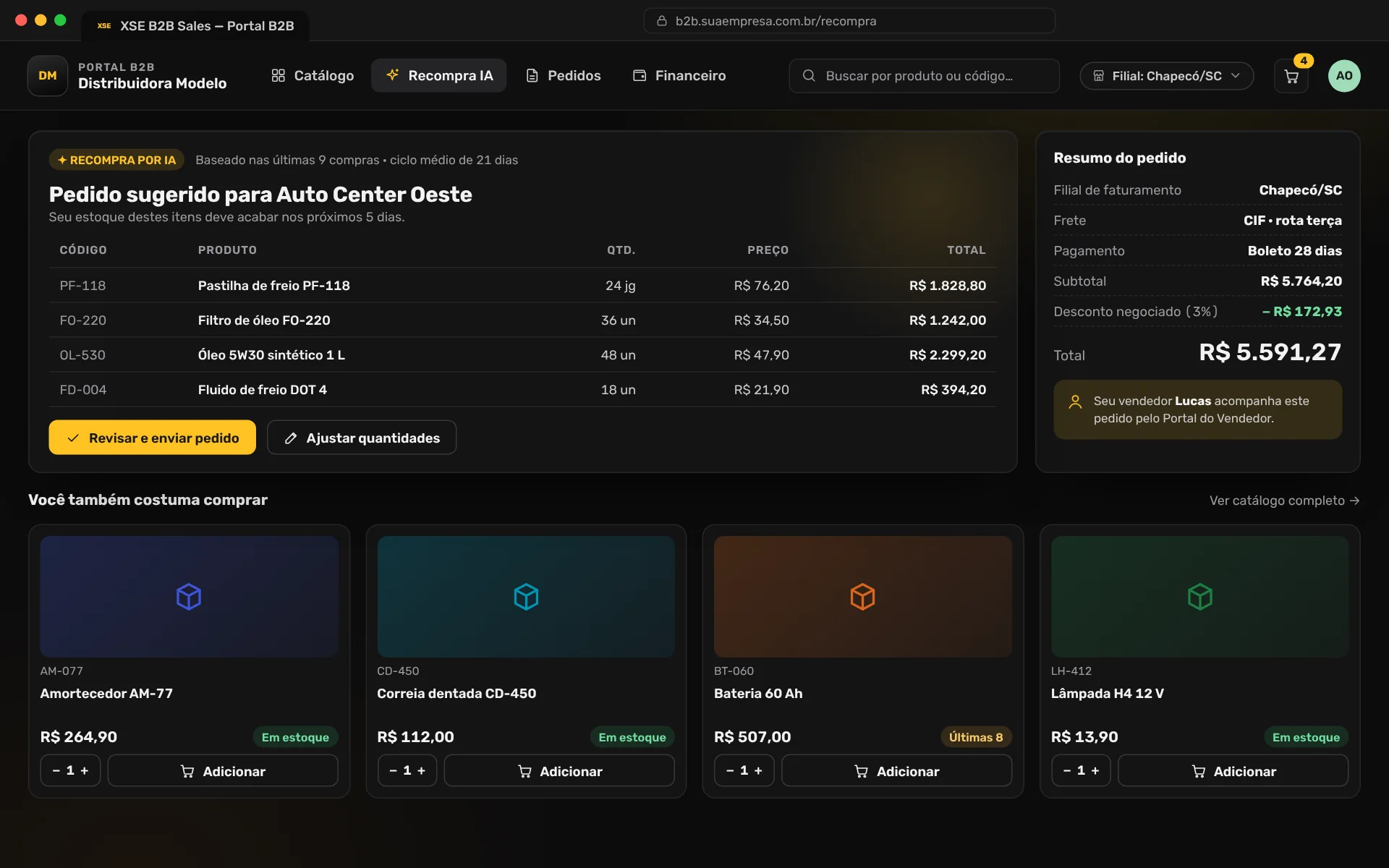The image size is (1389, 868).
Task: Open the Financeiro tab
Action: (x=679, y=76)
